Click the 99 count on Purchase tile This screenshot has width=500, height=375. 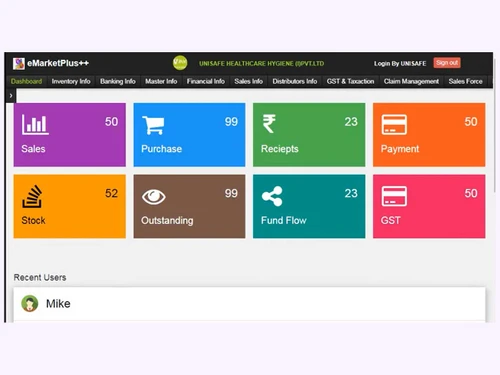231,122
